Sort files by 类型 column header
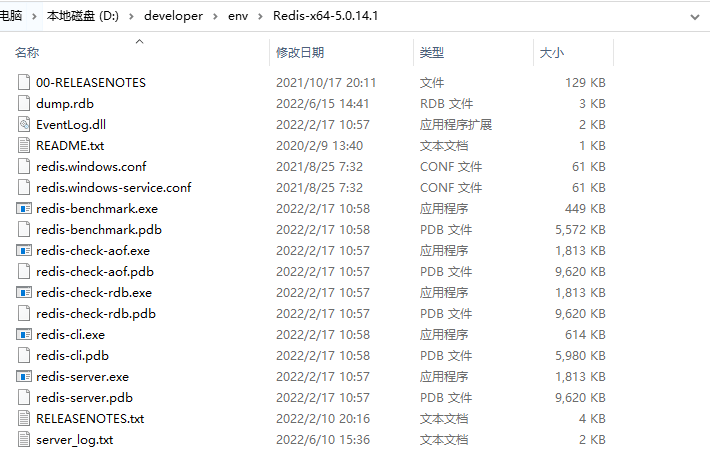The height and width of the screenshot is (466, 712). (431, 53)
